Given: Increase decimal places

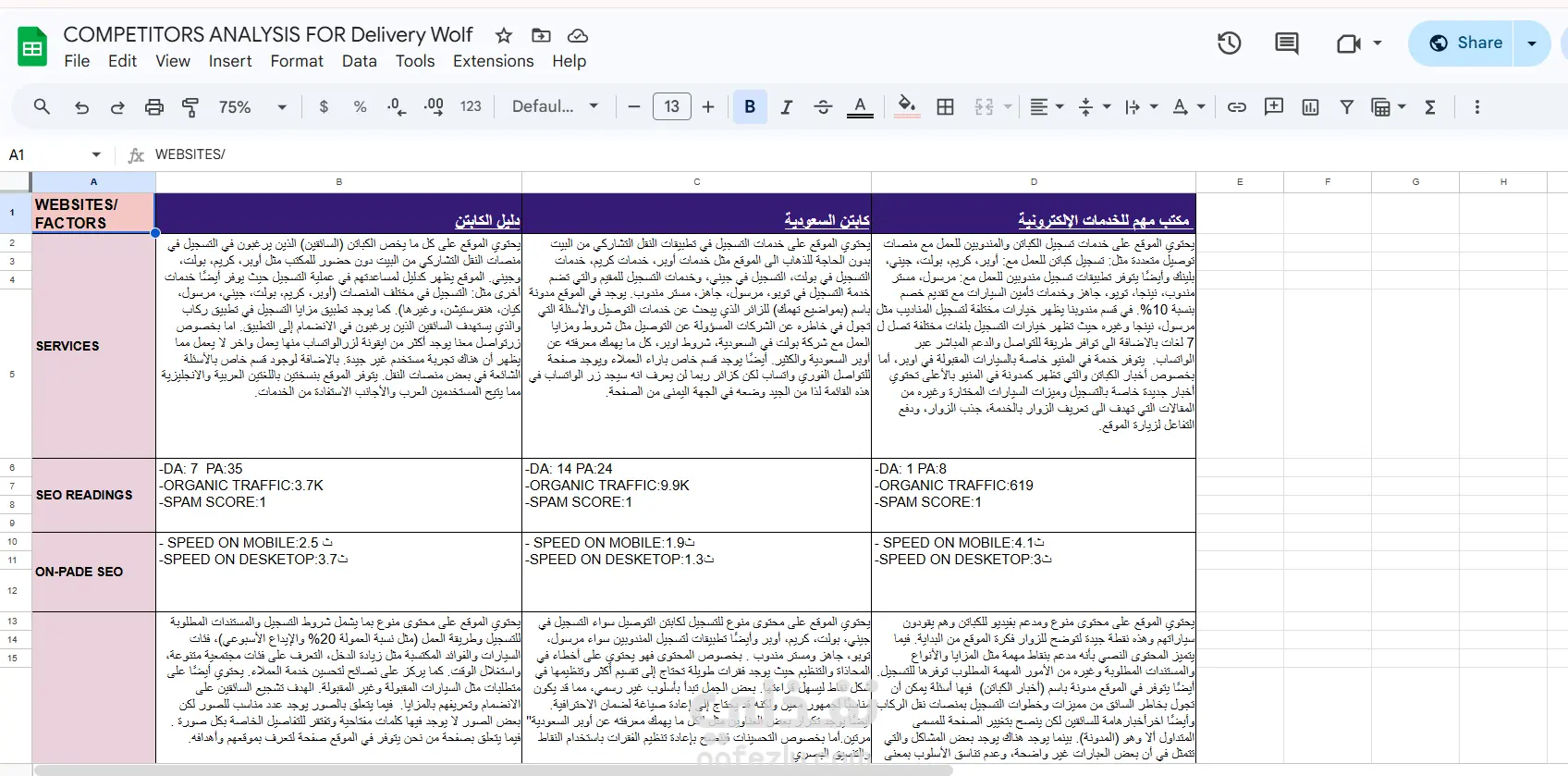Looking at the screenshot, I should [x=434, y=107].
